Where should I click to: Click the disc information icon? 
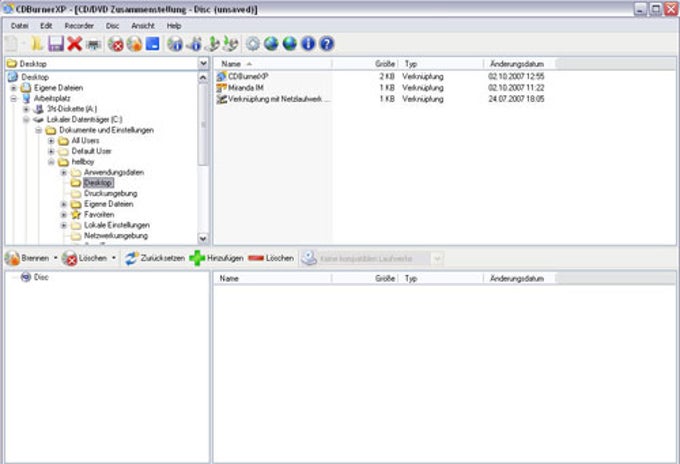pos(175,44)
